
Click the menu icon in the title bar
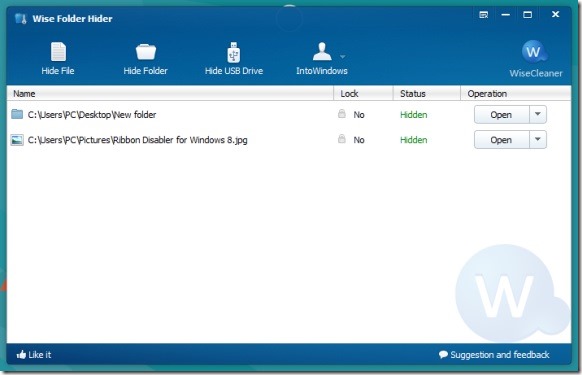[x=484, y=15]
